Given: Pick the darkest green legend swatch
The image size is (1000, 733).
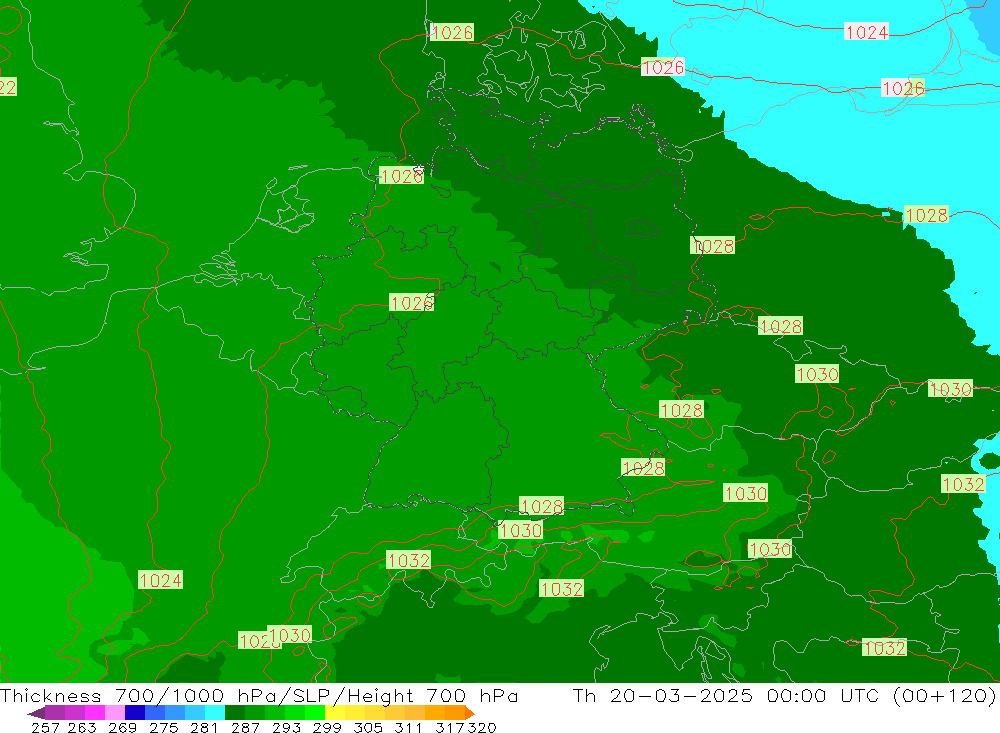Looking at the screenshot, I should pos(235,713).
